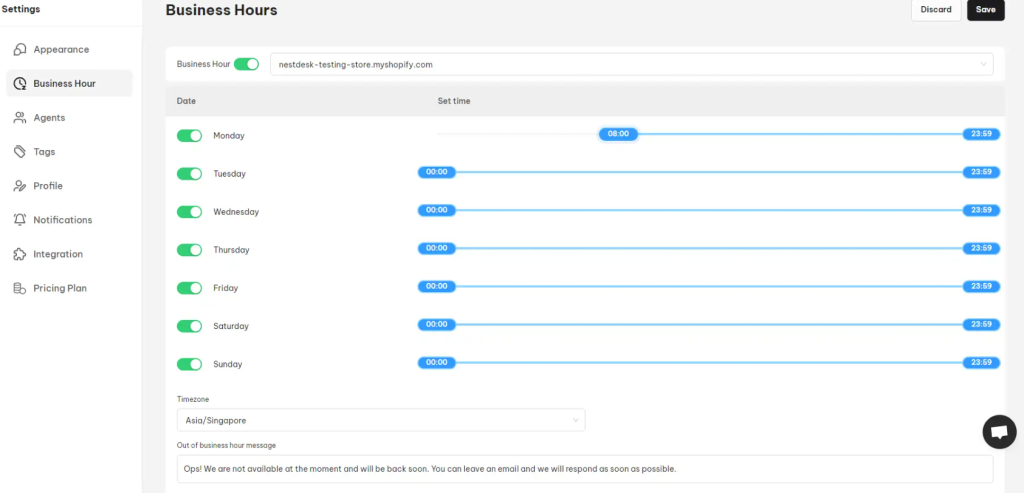Open Appearance settings

point(69,50)
